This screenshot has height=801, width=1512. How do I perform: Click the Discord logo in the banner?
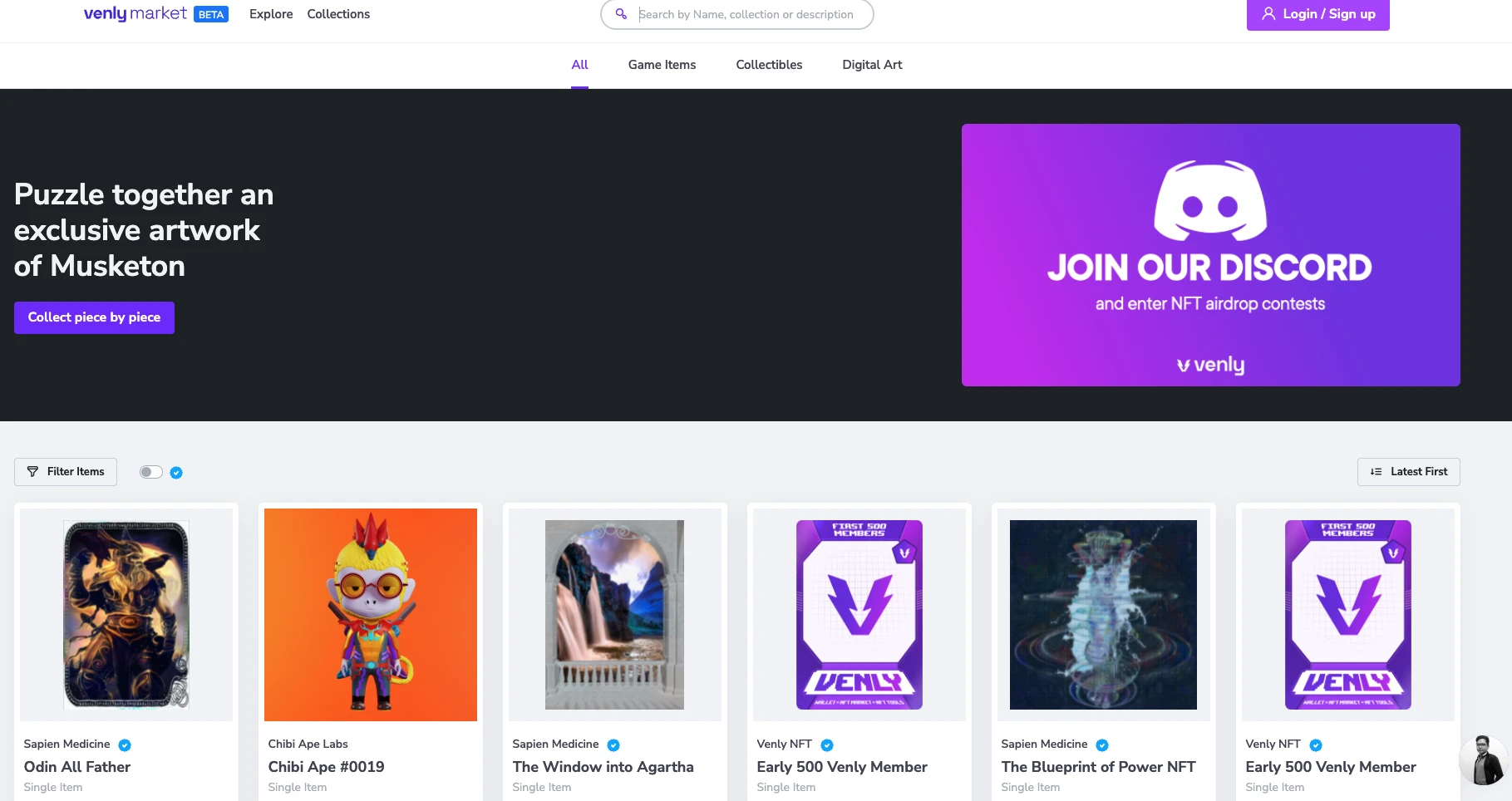[1210, 199]
